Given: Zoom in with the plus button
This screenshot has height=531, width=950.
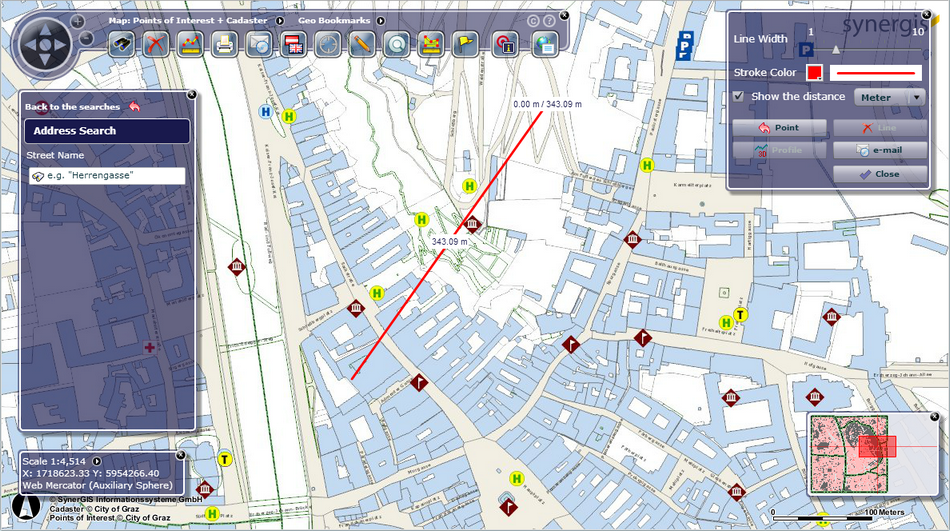Looking at the screenshot, I should point(78,21).
